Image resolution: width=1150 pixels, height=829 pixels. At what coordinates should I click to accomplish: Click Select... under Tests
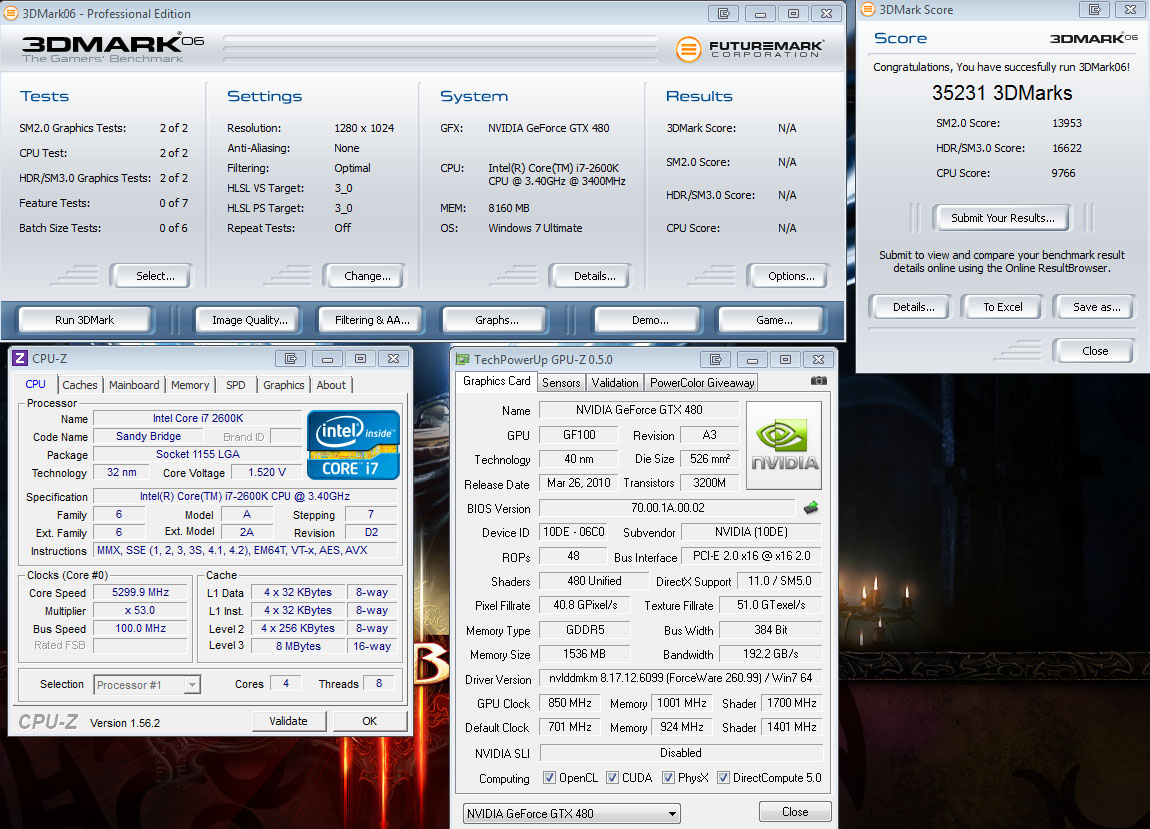(155, 276)
